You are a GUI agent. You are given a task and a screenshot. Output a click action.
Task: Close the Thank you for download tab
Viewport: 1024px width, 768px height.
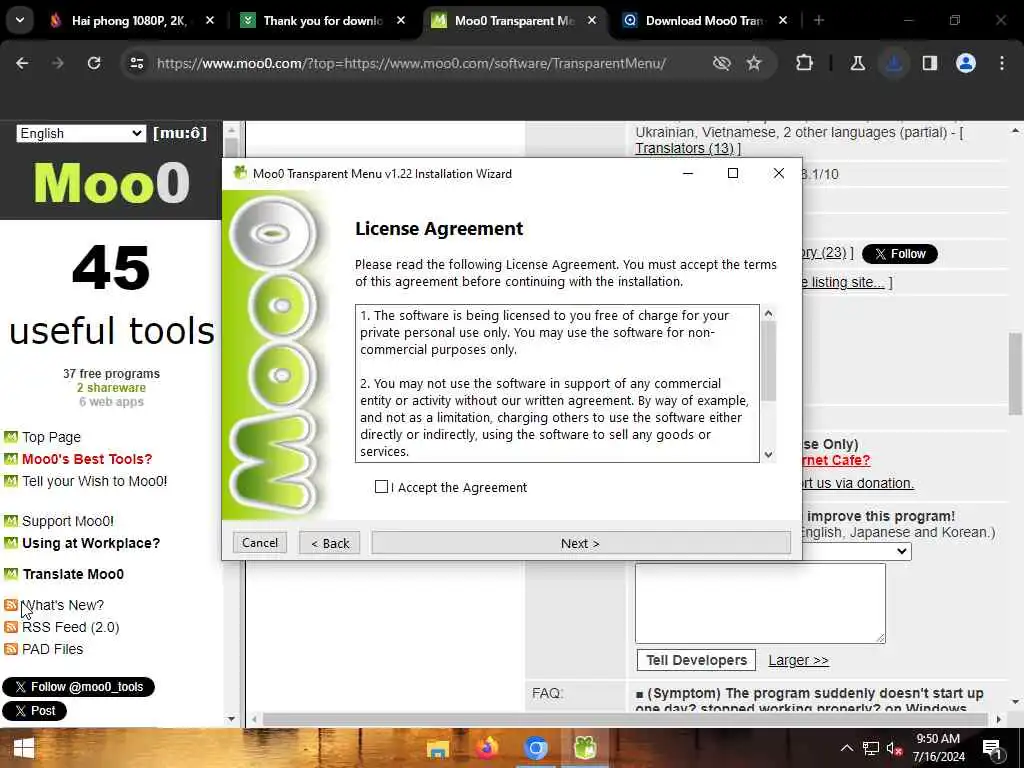(401, 20)
